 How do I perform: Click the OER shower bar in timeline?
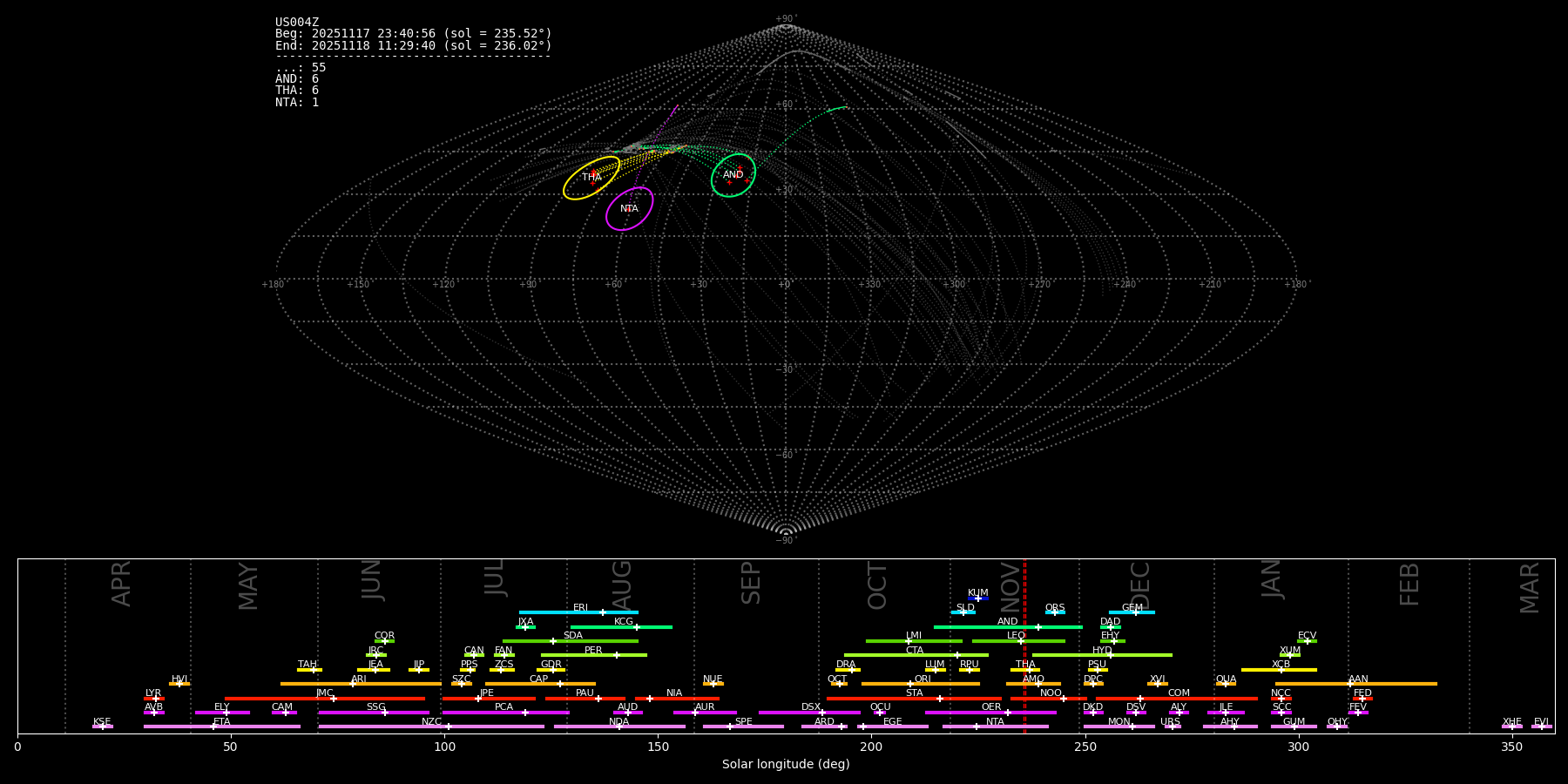tap(990, 713)
